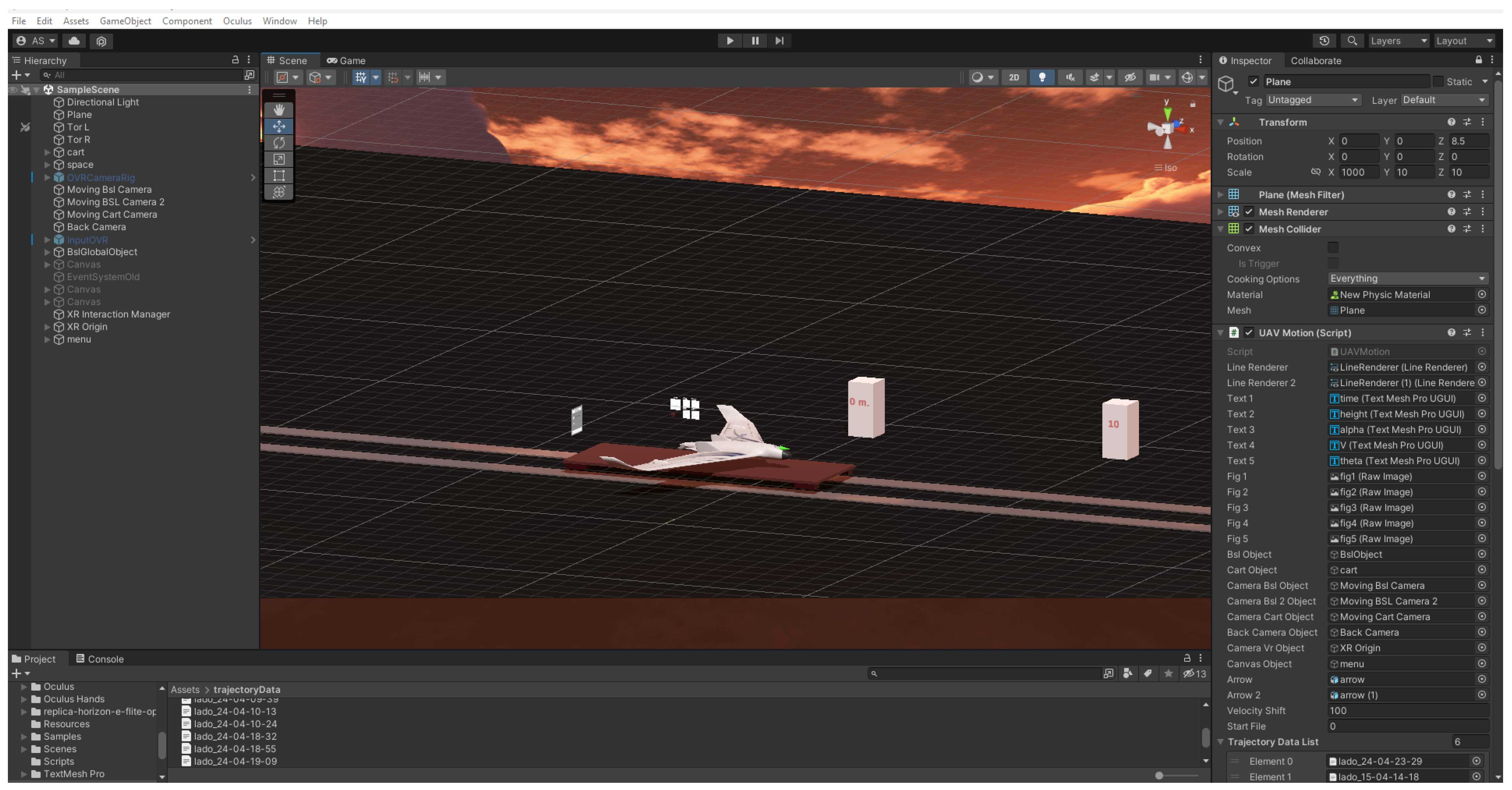Image resolution: width=1512 pixels, height=790 pixels.
Task: Select the file lado_24-04-18-32
Action: [x=235, y=736]
